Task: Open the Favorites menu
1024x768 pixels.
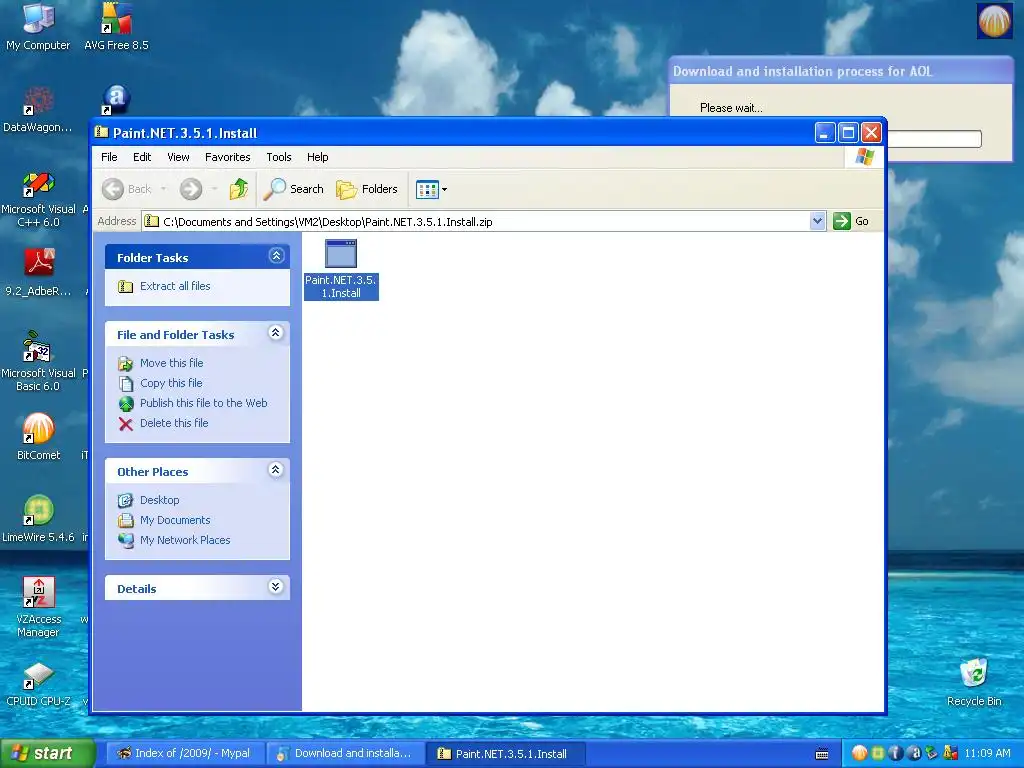Action: (227, 157)
